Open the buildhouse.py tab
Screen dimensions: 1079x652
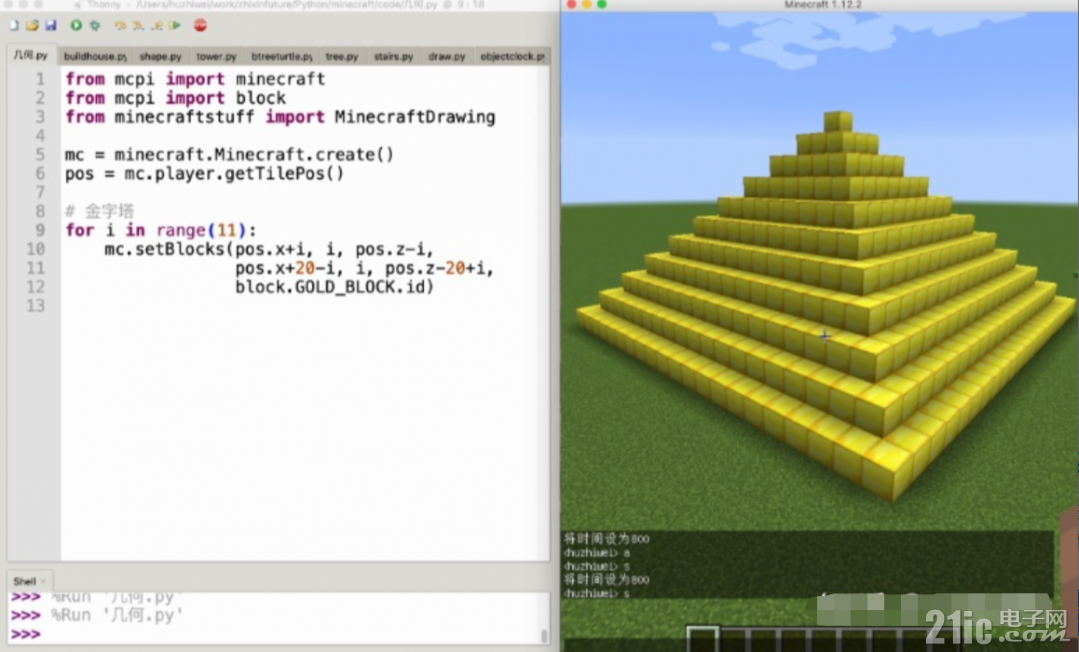pos(95,56)
